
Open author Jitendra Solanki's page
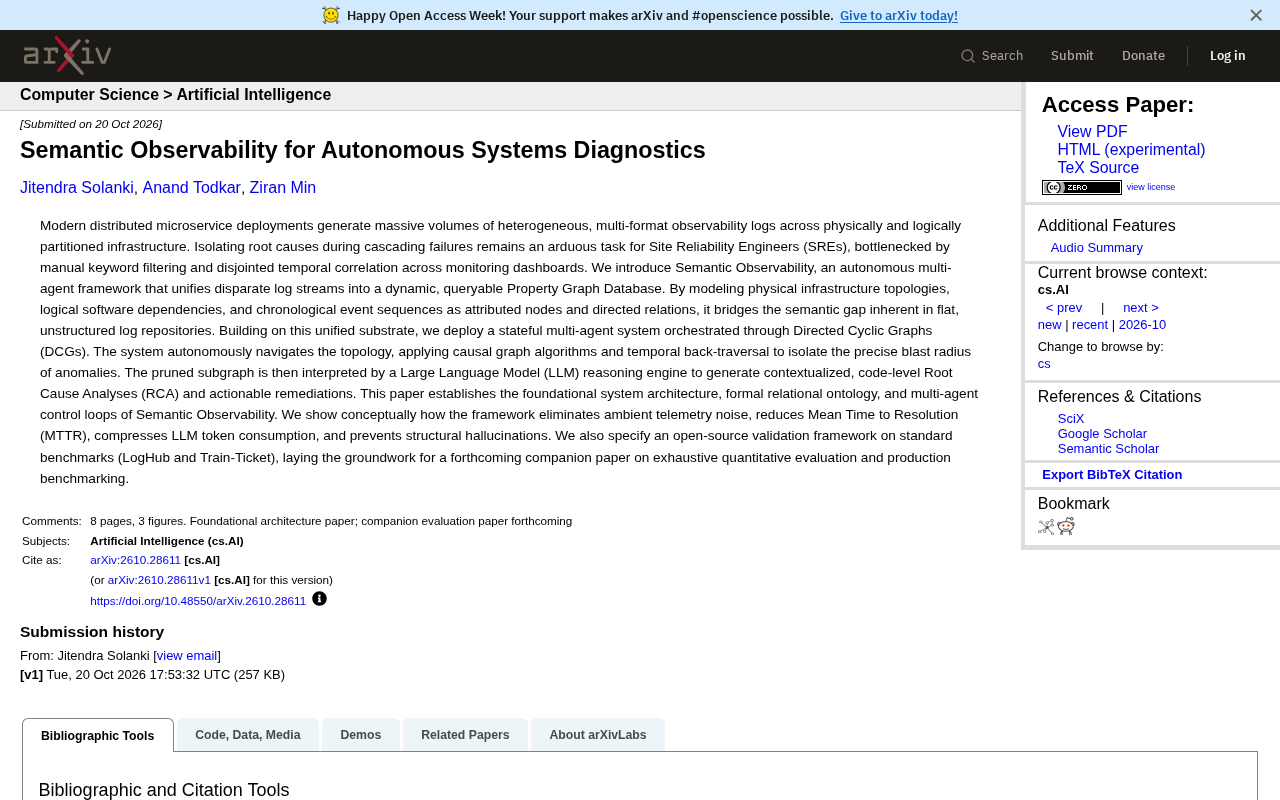tap(77, 188)
